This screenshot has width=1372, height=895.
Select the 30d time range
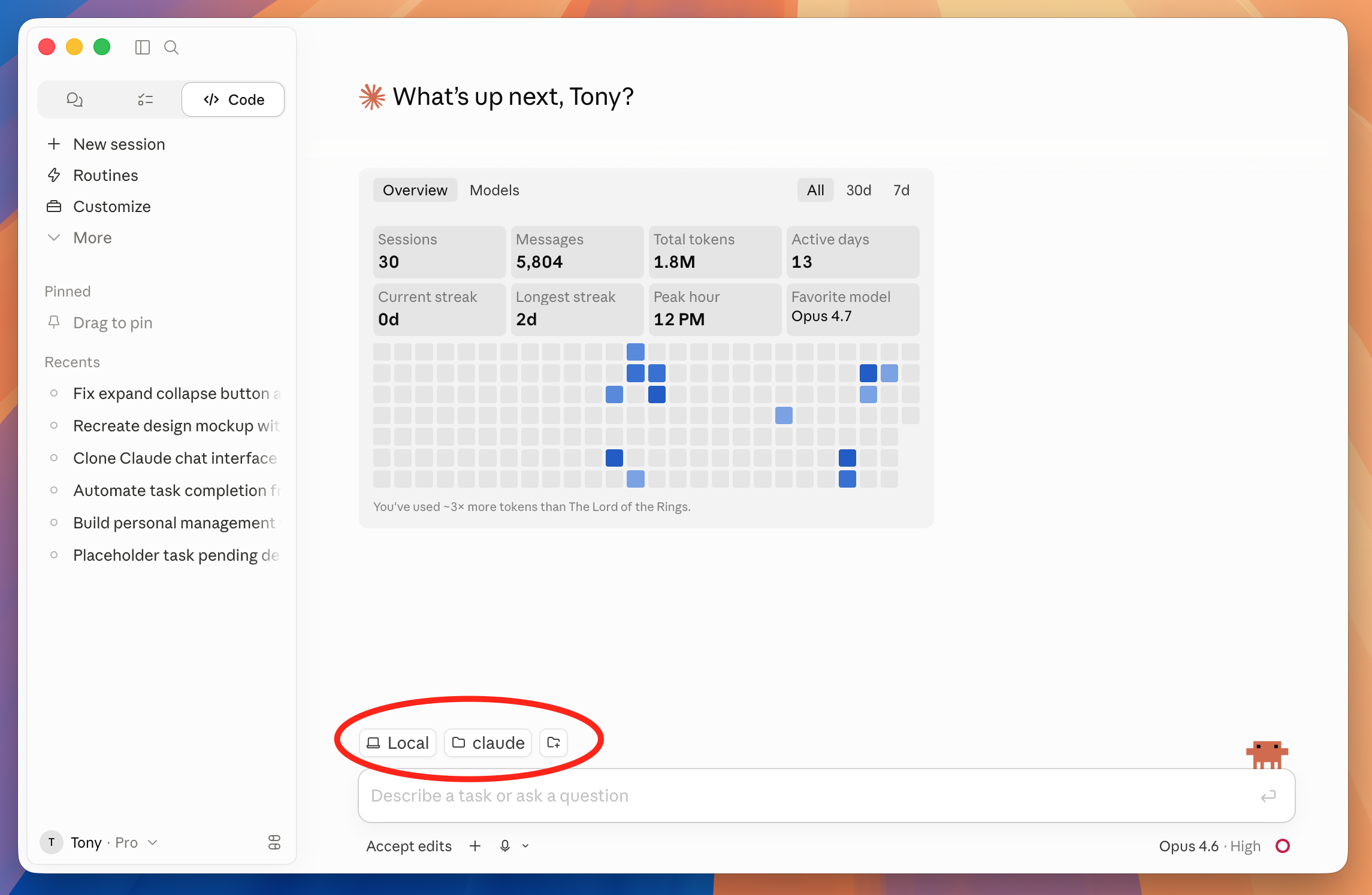pyautogui.click(x=859, y=191)
